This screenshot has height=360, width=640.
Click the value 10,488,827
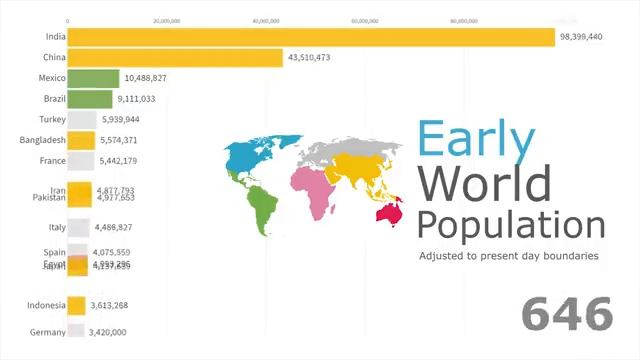(x=145, y=78)
